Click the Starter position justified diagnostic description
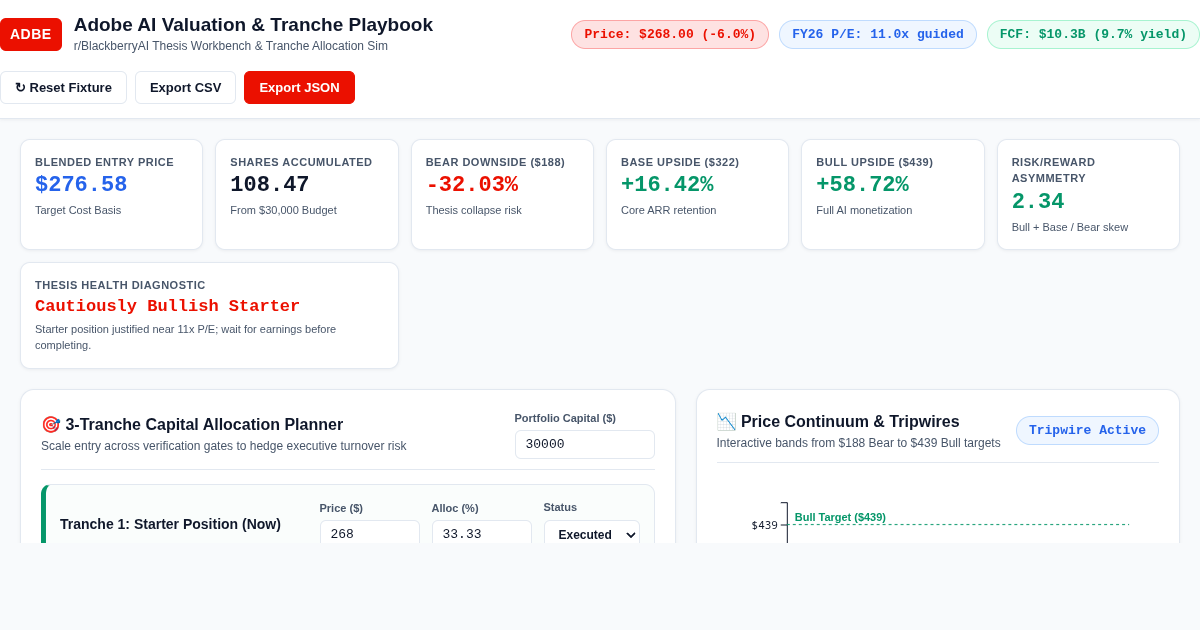This screenshot has width=1200, height=630. pyautogui.click(x=185, y=337)
